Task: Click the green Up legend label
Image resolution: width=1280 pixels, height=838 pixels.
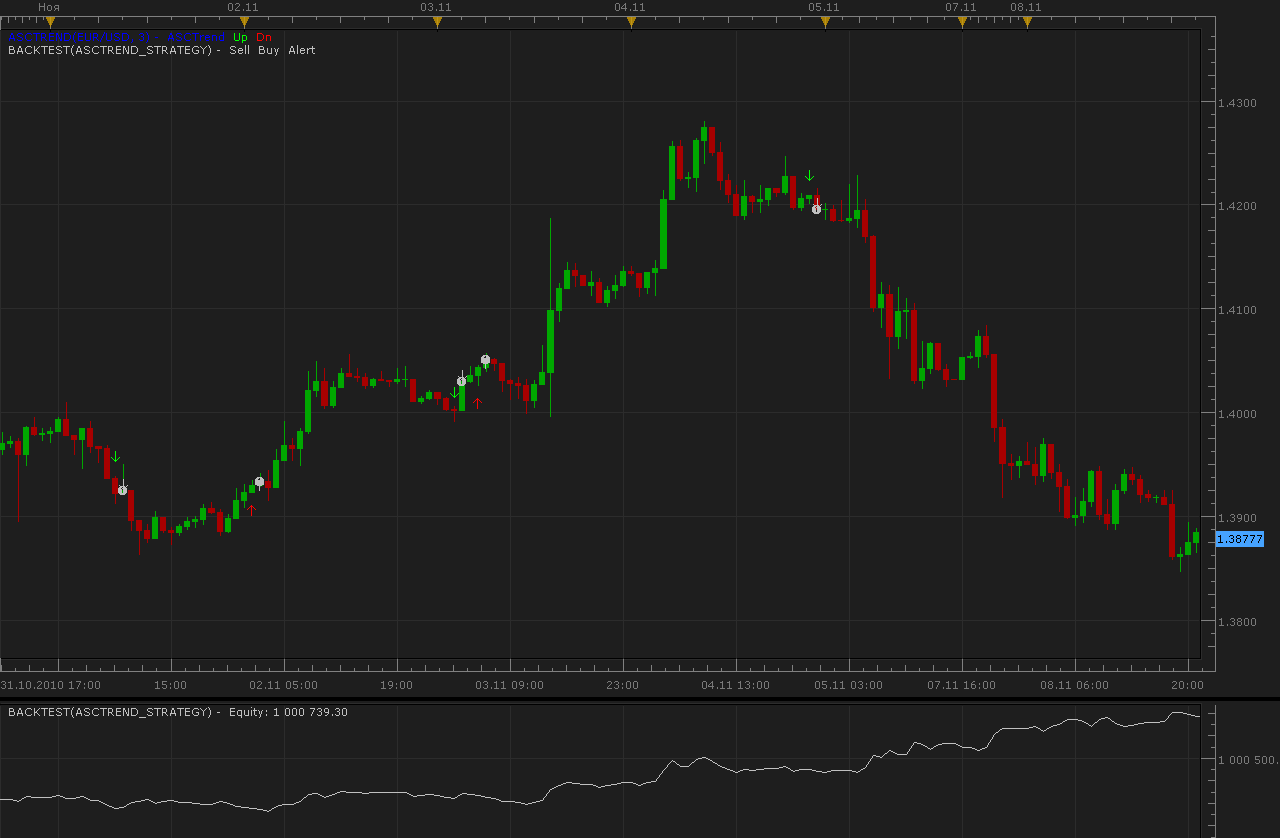Action: 241,38
